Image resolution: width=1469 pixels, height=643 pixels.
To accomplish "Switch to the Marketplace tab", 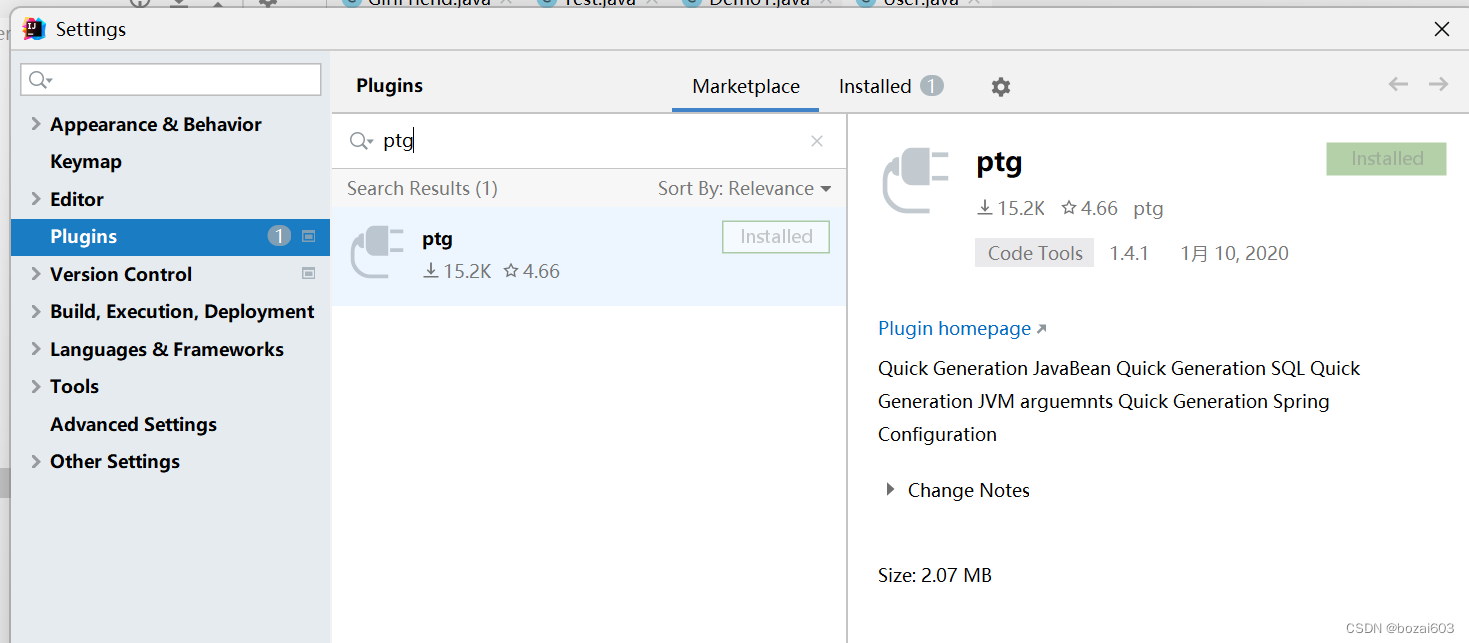I will tap(746, 87).
